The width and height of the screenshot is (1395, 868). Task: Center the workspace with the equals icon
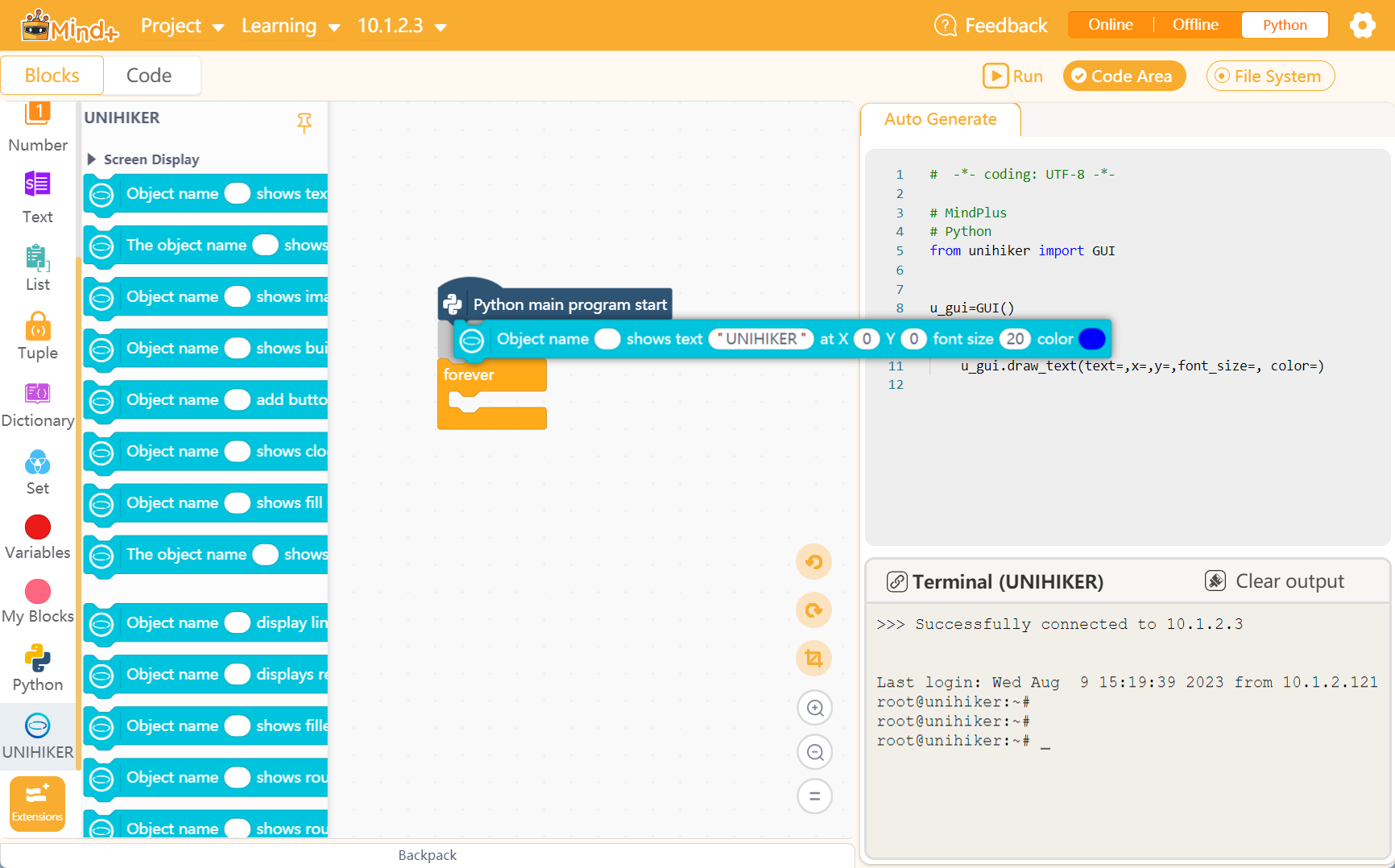[814, 796]
